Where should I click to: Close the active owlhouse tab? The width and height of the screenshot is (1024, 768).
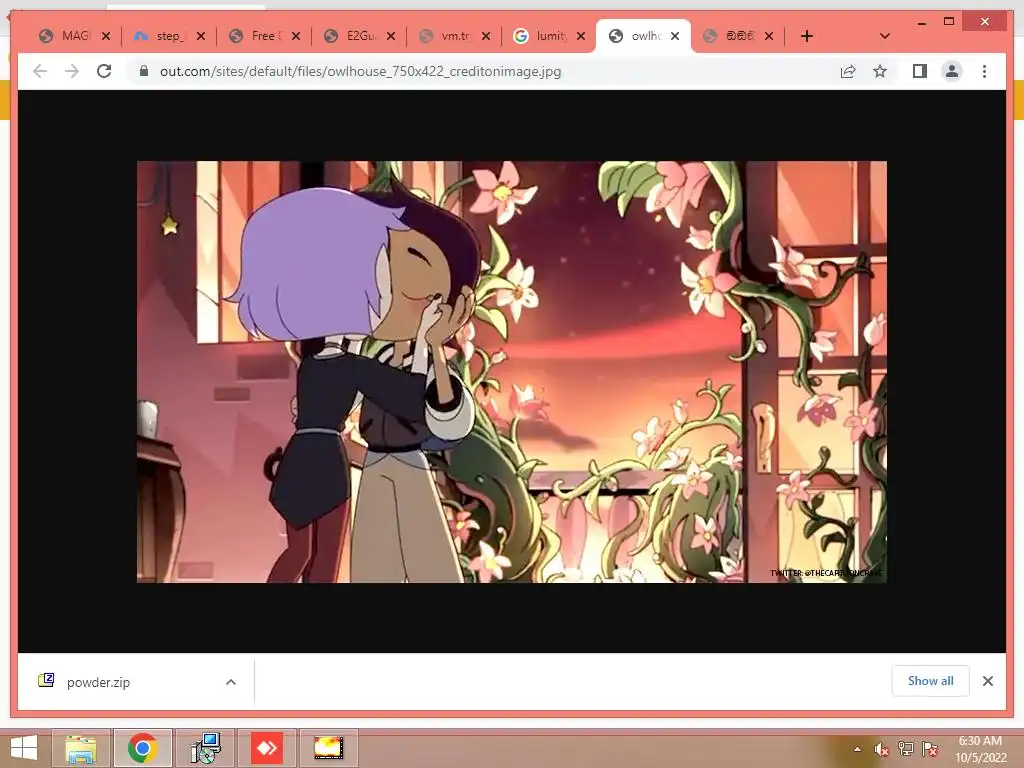(675, 36)
